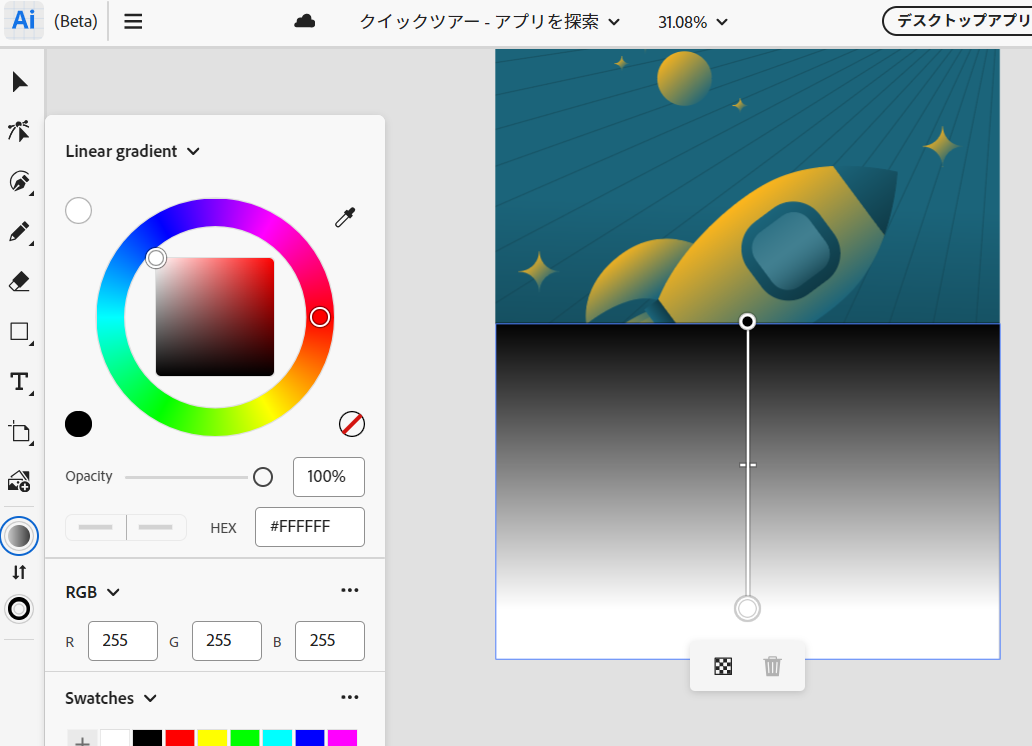Select the Pen tool
The image size is (1032, 746).
point(19,182)
